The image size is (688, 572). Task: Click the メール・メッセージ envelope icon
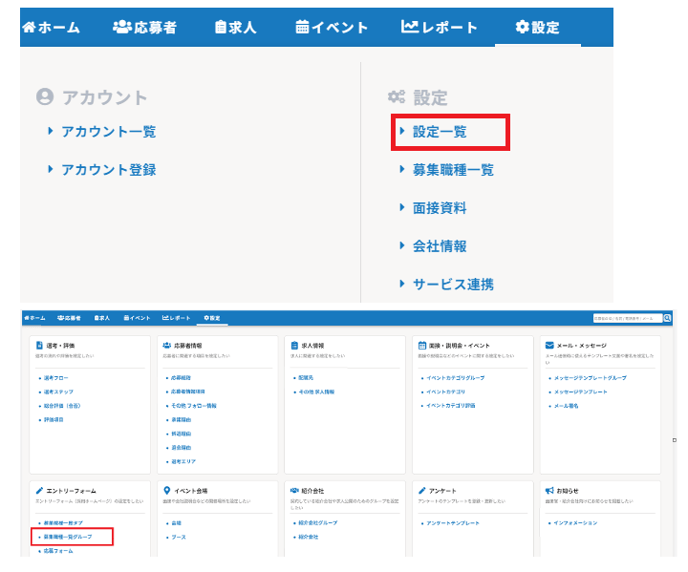click(x=549, y=345)
